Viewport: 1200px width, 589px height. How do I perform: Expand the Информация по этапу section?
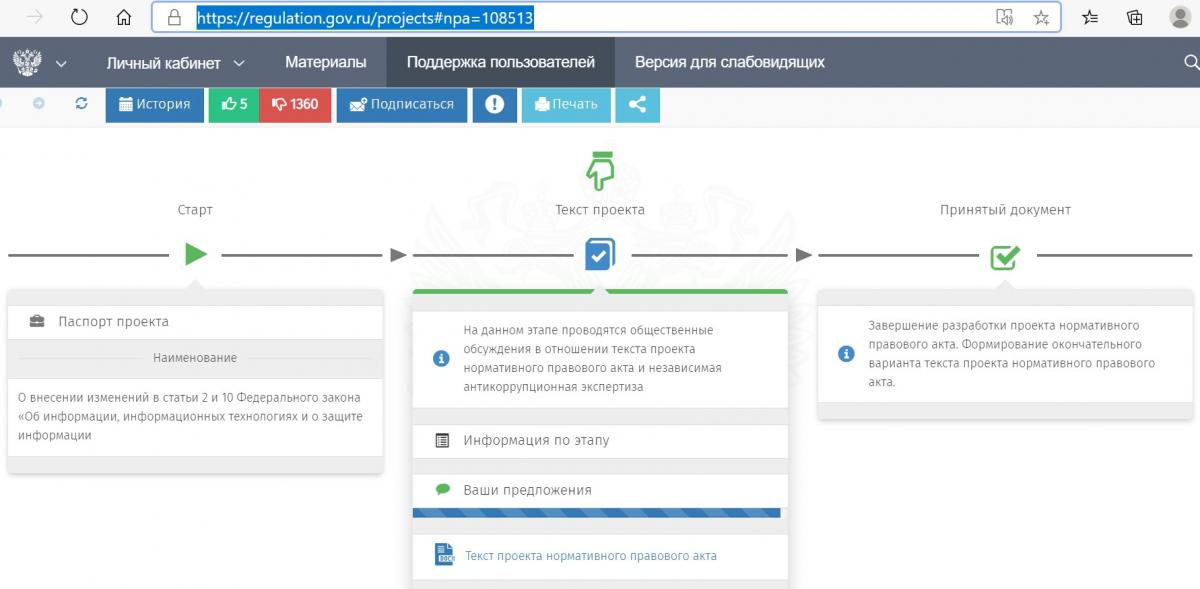[x=536, y=440]
